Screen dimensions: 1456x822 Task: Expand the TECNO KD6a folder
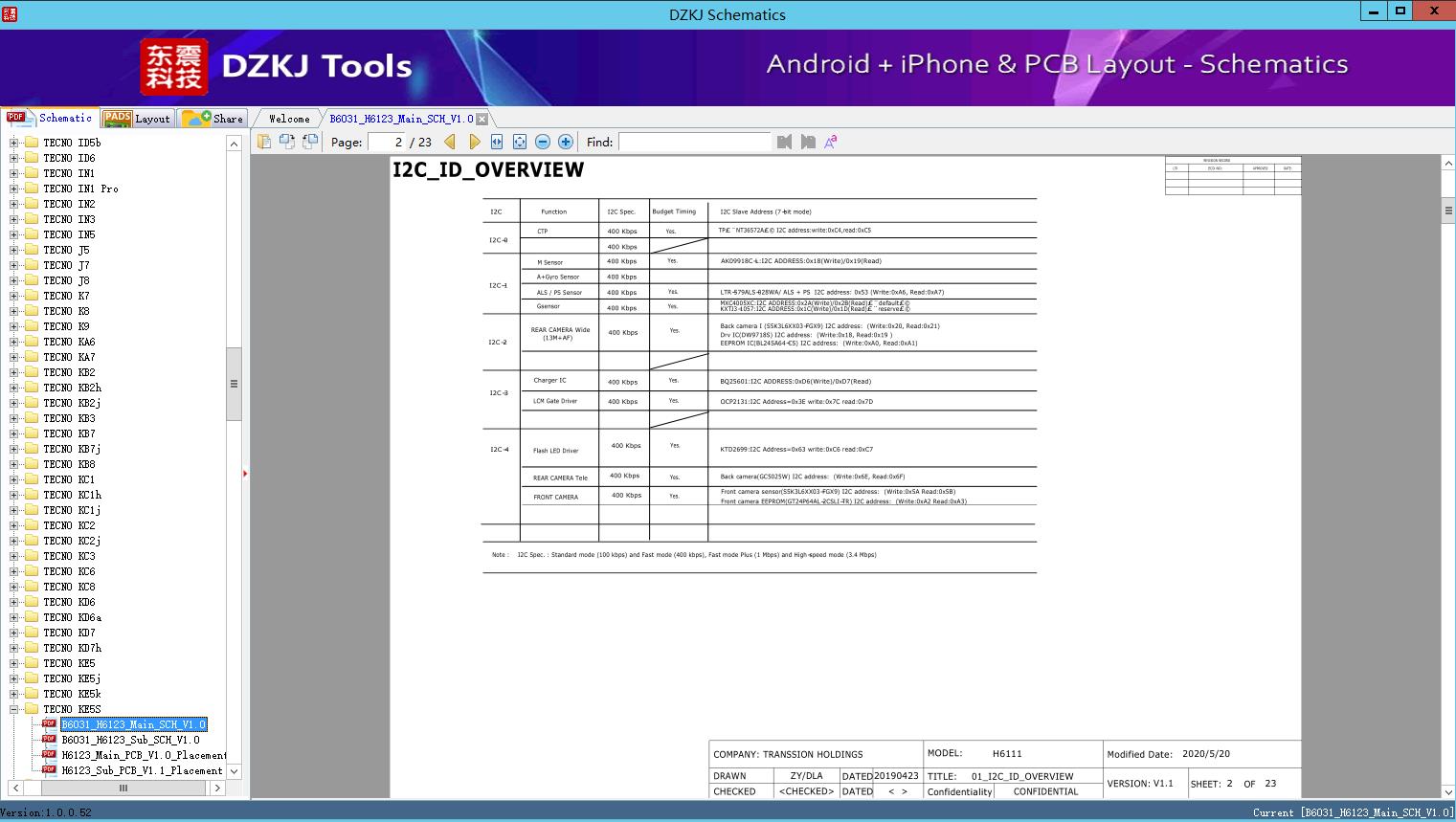tap(13, 617)
